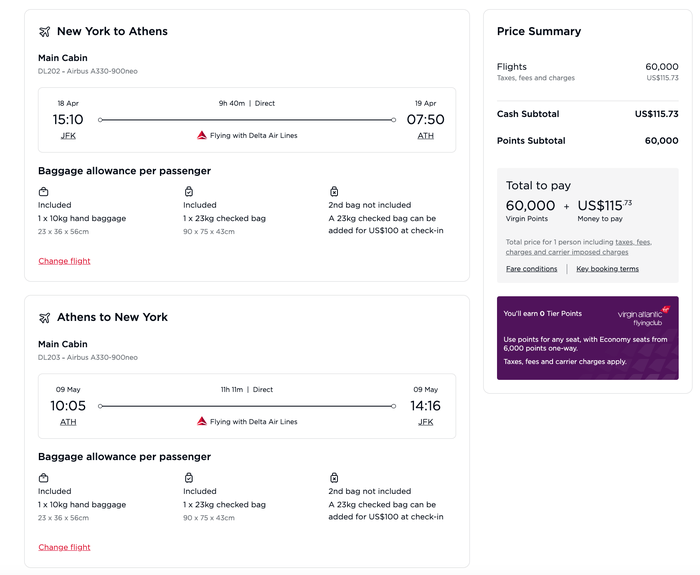Click '11h 11m | Direct' duration text
This screenshot has height=575, width=700.
tap(246, 390)
